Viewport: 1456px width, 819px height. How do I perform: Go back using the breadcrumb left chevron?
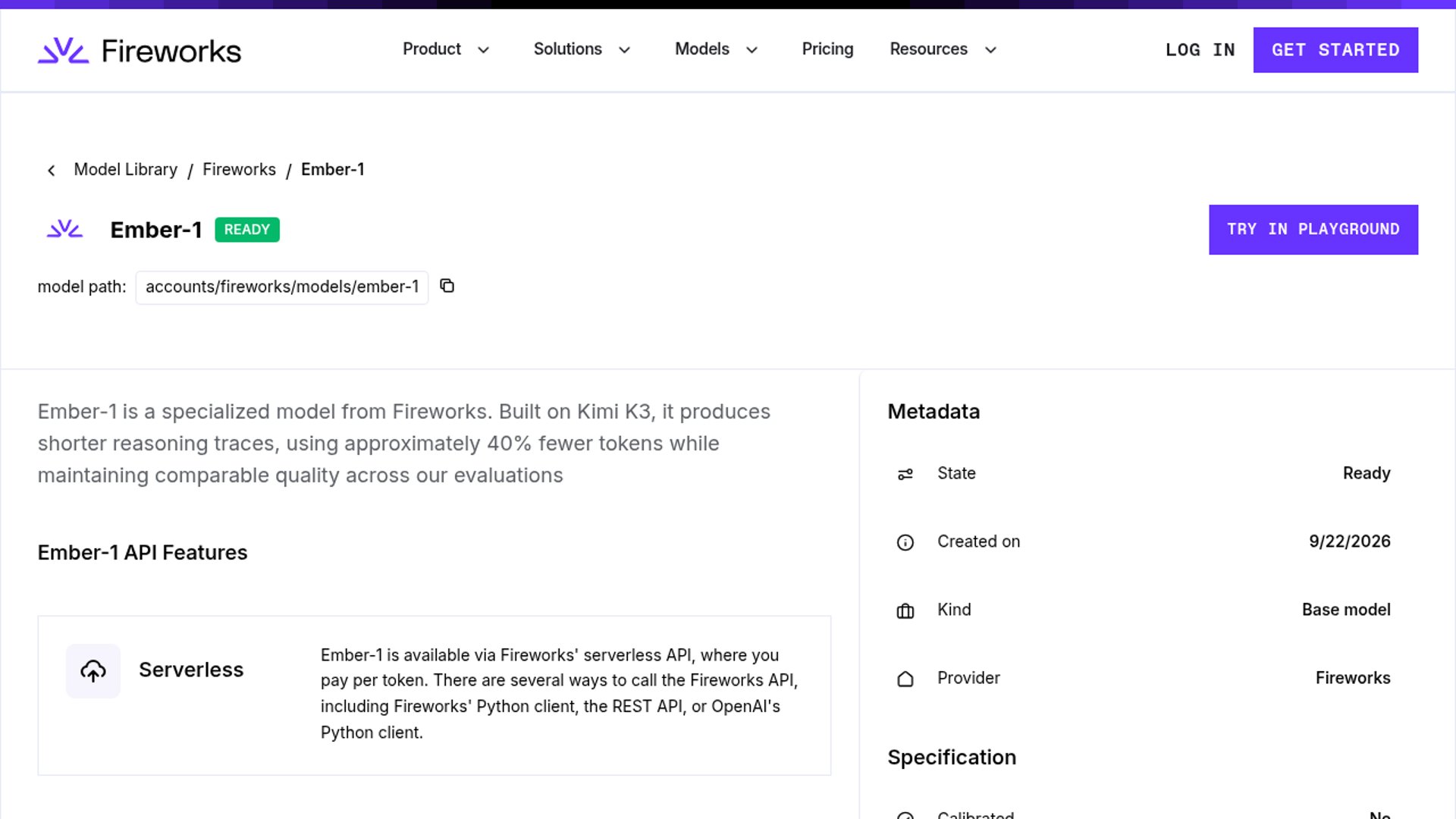(52, 170)
